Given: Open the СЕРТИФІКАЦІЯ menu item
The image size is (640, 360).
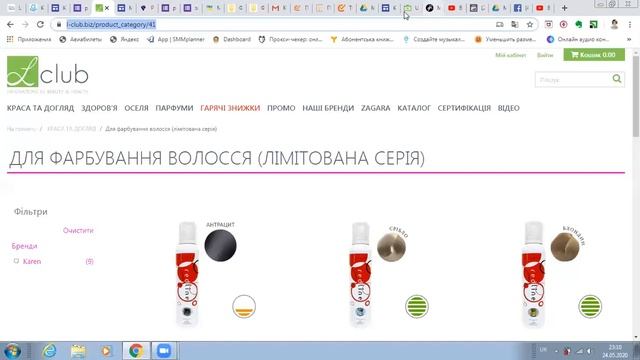Looking at the screenshot, I should [x=464, y=108].
